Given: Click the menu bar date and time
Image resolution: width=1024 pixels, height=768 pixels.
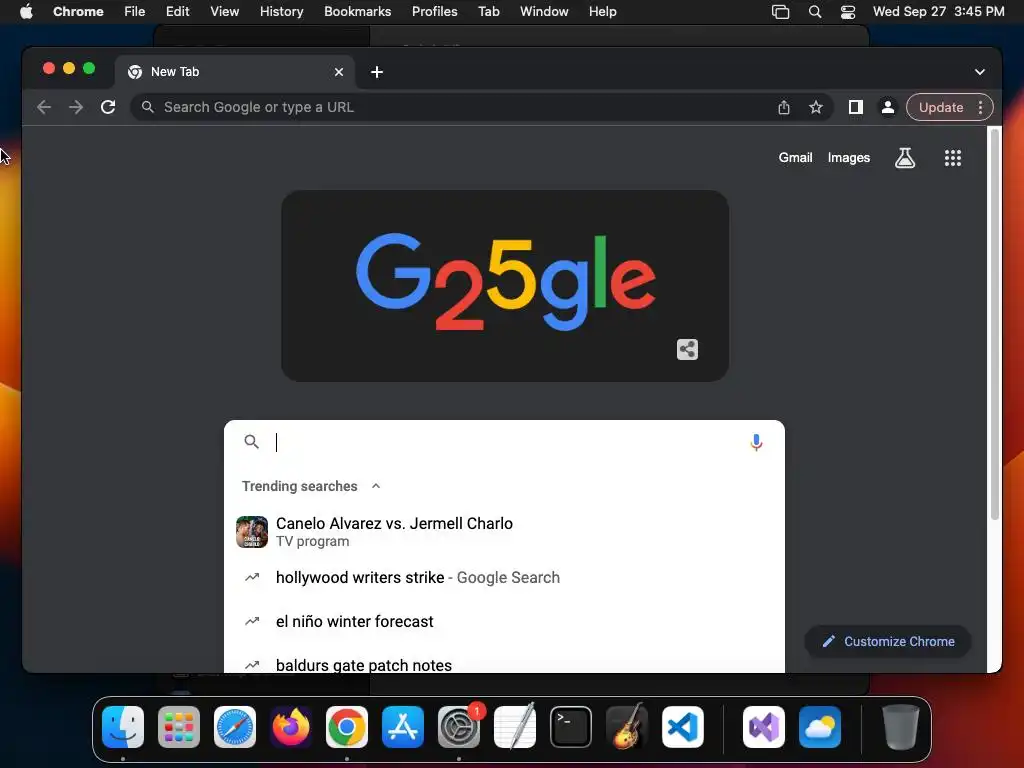Looking at the screenshot, I should 938,12.
